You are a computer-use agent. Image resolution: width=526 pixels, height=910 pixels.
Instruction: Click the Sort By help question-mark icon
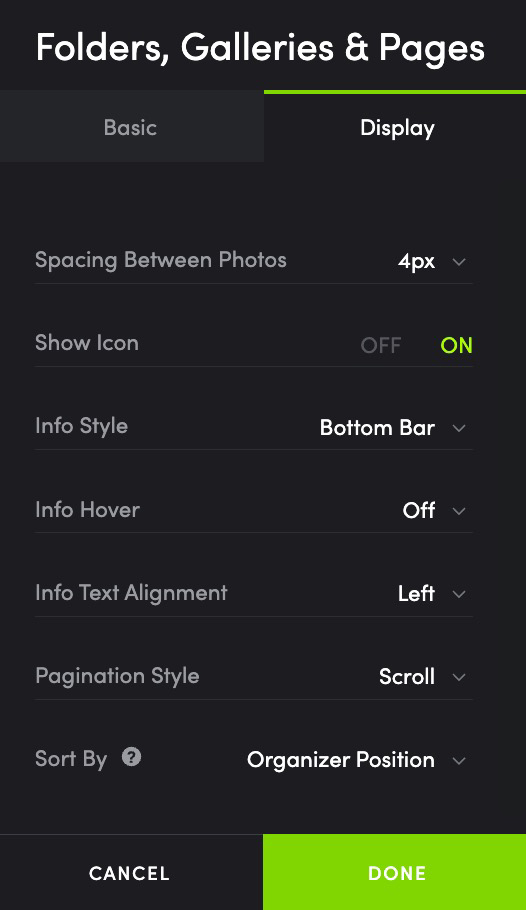click(x=131, y=757)
